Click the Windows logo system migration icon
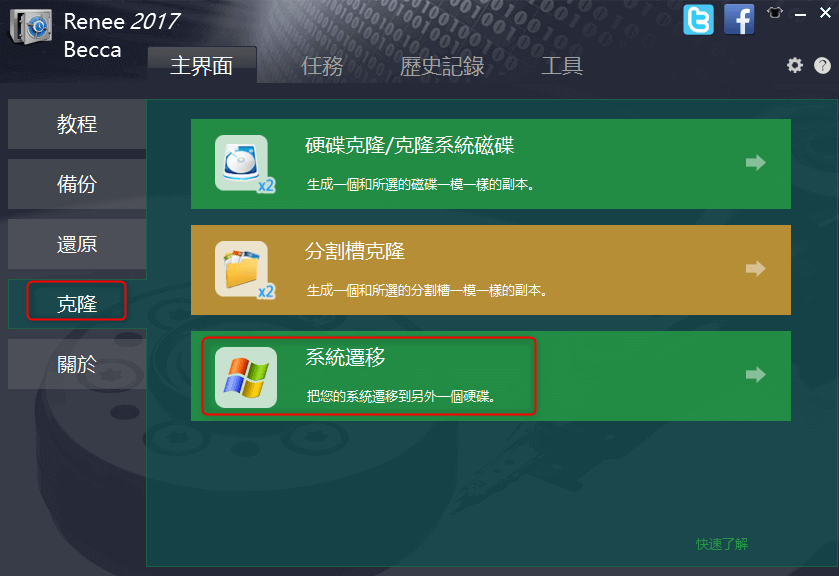 tap(246, 377)
